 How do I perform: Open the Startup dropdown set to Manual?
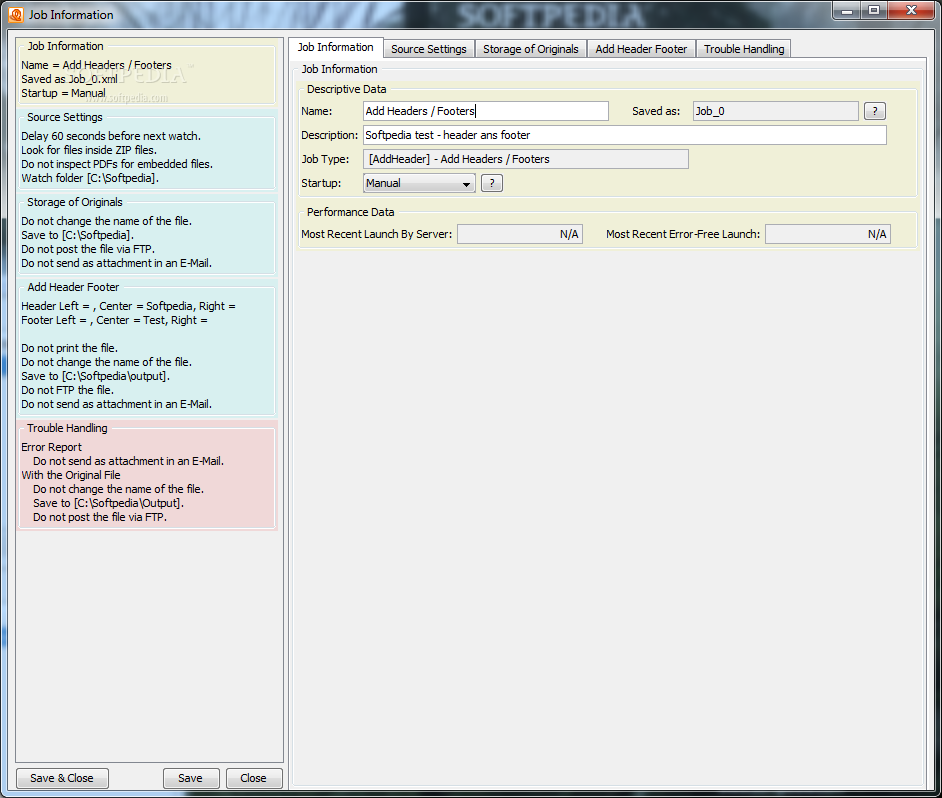[419, 183]
